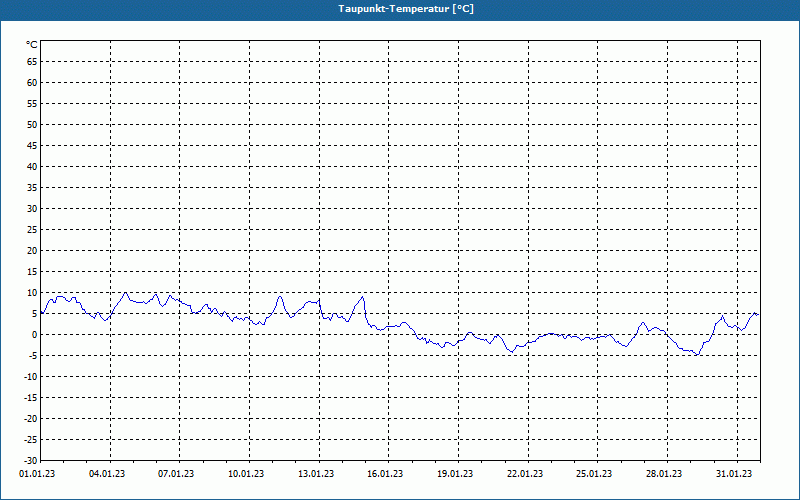Click the 19.01.23 date label

455,474
